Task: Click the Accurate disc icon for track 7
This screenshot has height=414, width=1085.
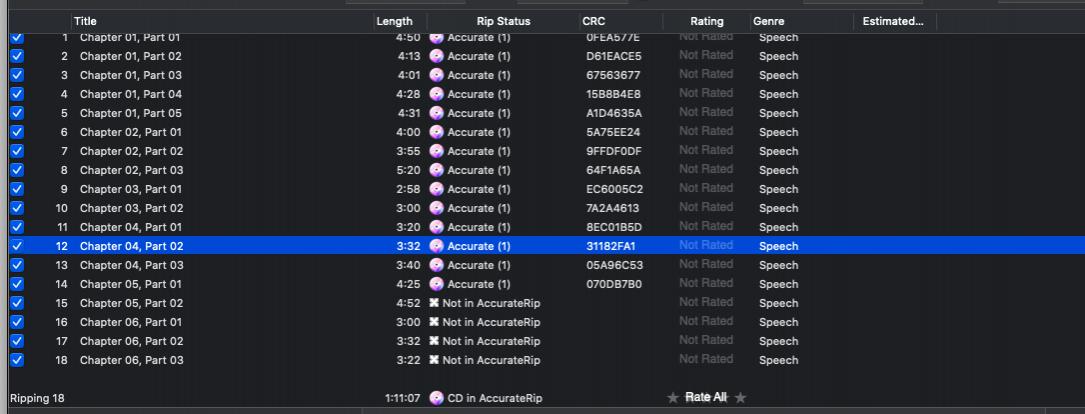Action: (x=436, y=151)
